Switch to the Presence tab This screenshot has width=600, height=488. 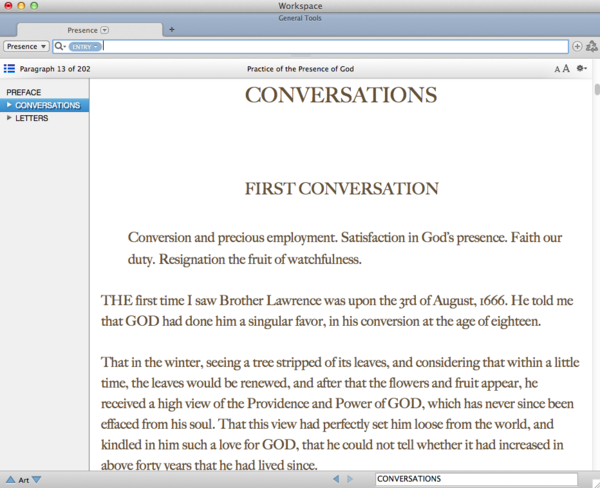[x=90, y=30]
